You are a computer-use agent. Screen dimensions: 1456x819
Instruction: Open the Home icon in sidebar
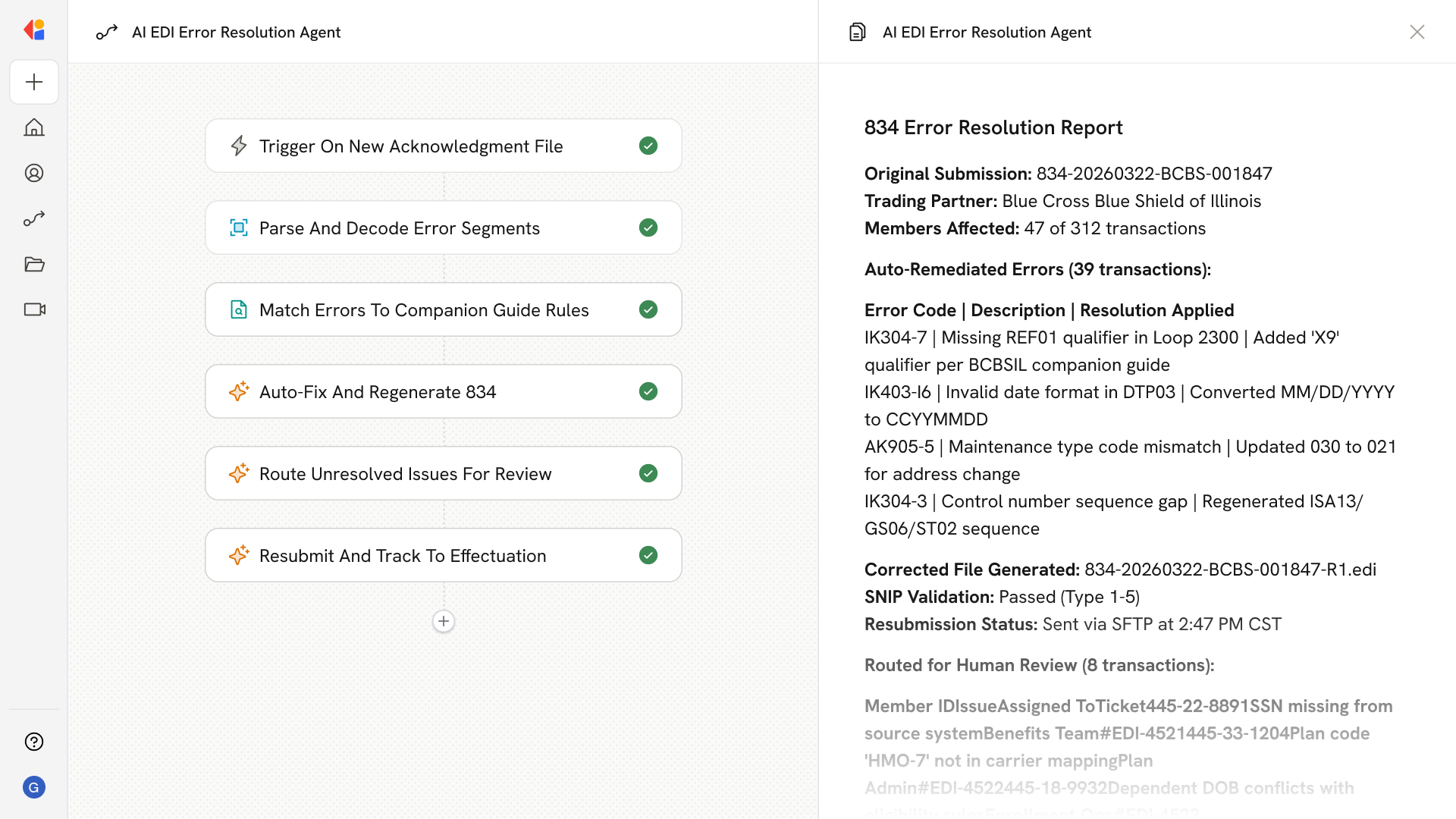pos(34,127)
